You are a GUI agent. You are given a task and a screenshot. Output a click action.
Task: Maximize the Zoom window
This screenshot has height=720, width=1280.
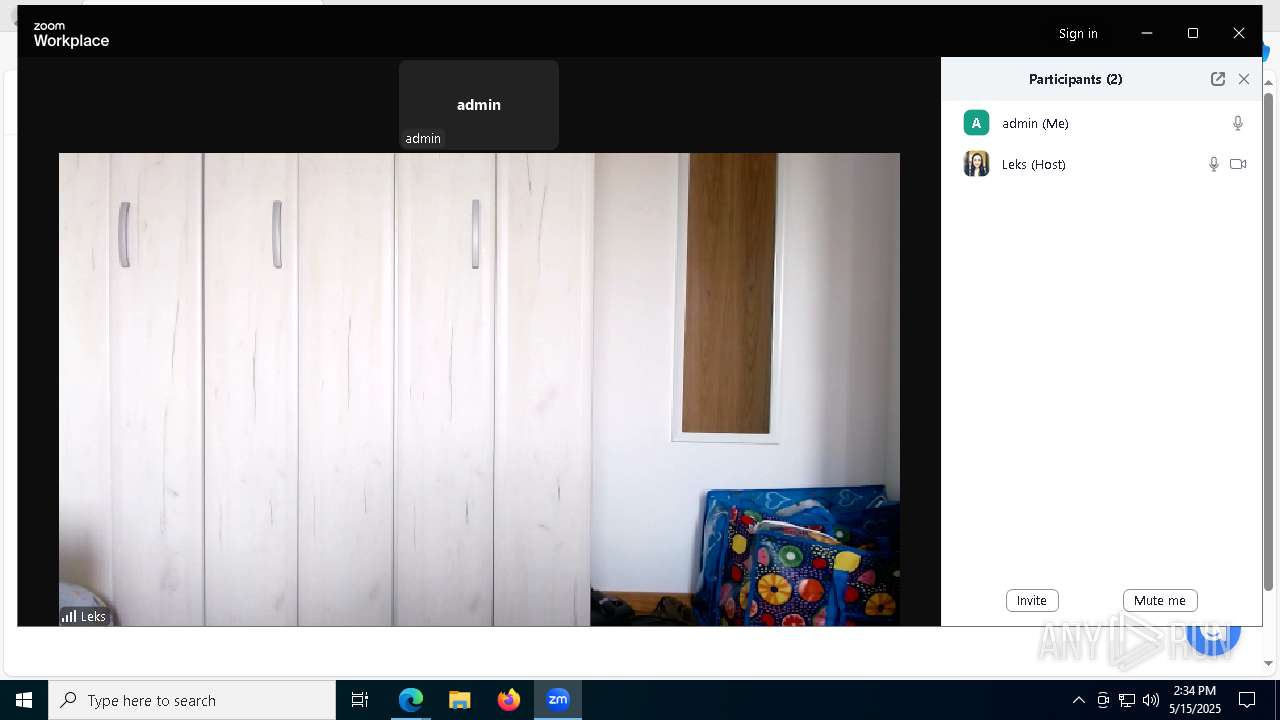click(1193, 33)
